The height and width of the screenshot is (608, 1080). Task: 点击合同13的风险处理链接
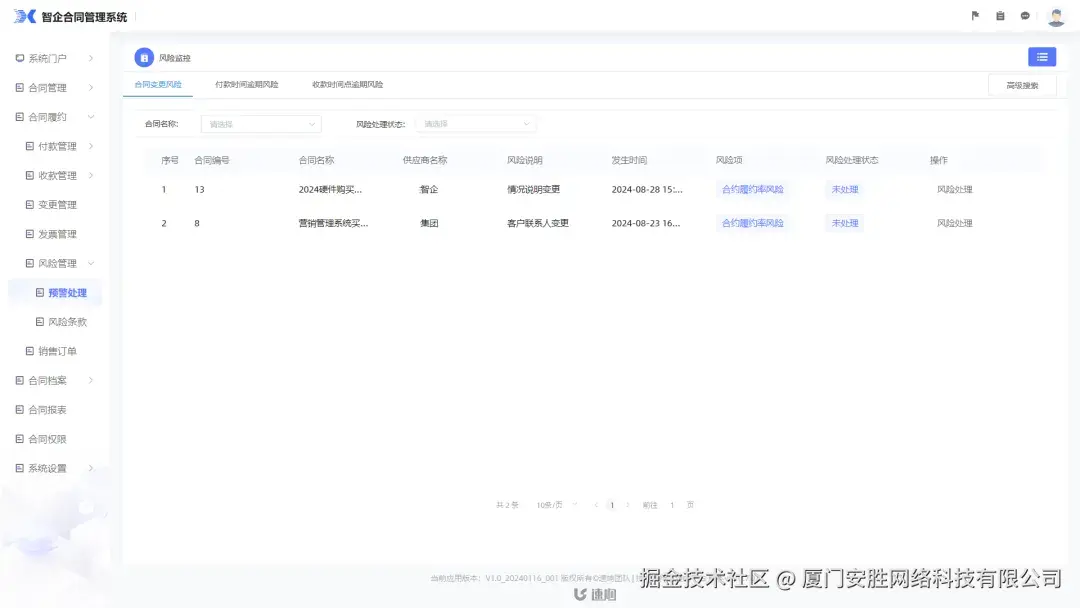(952, 189)
